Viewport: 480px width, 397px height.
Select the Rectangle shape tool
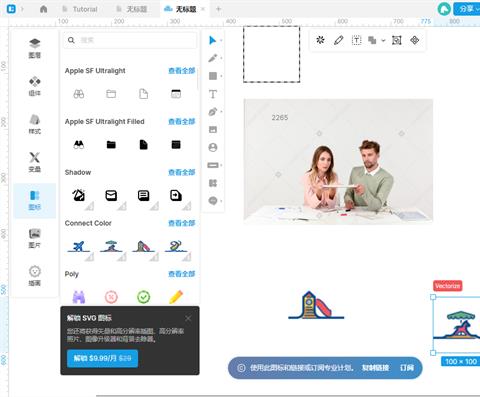[213, 76]
